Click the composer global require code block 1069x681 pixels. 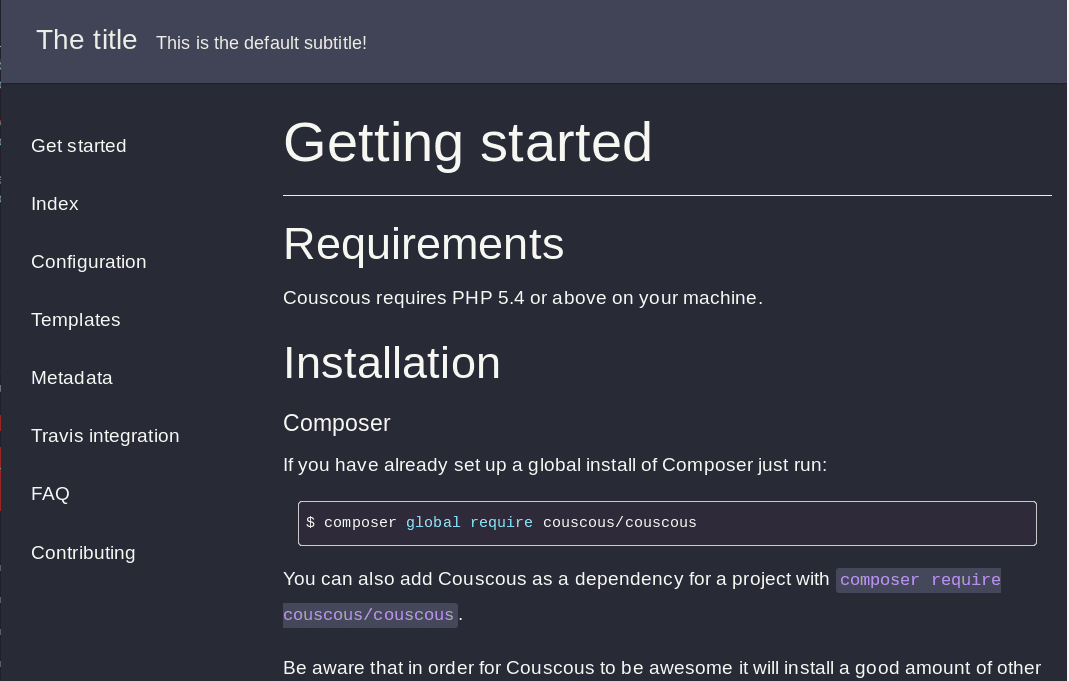[666, 523]
